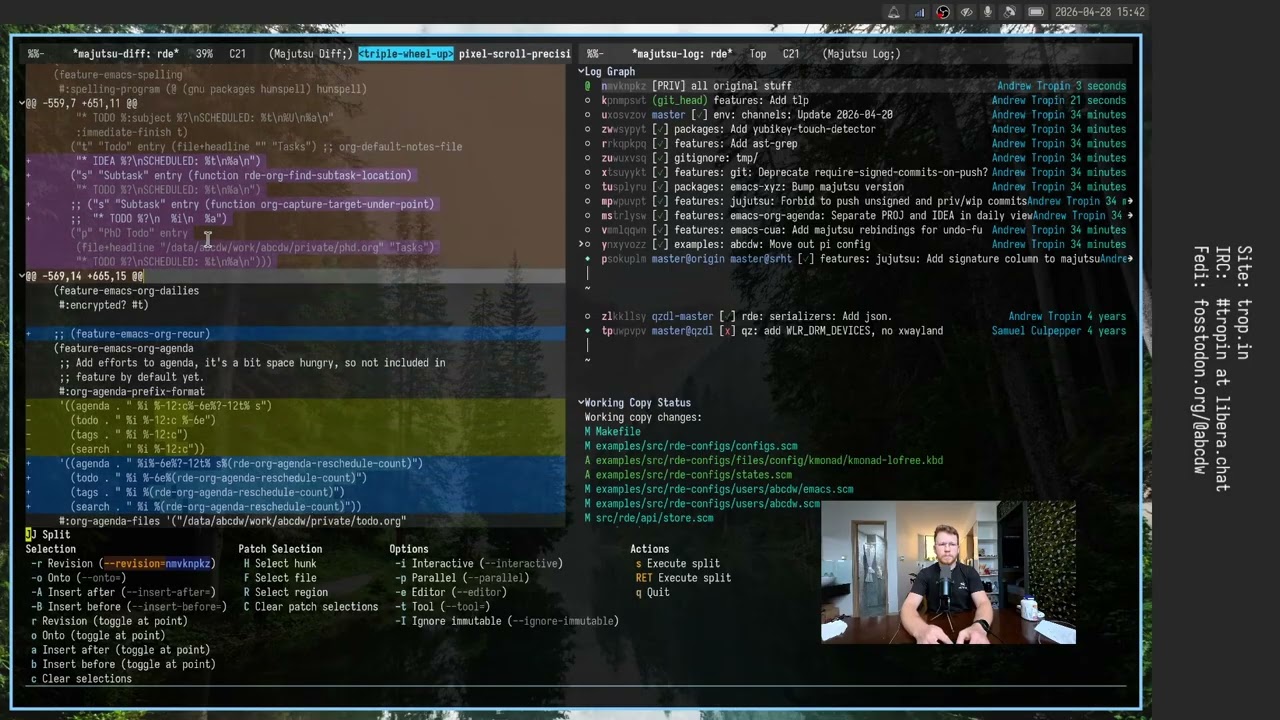Open examples/src/rde-configs/states.scm

click(x=694, y=475)
